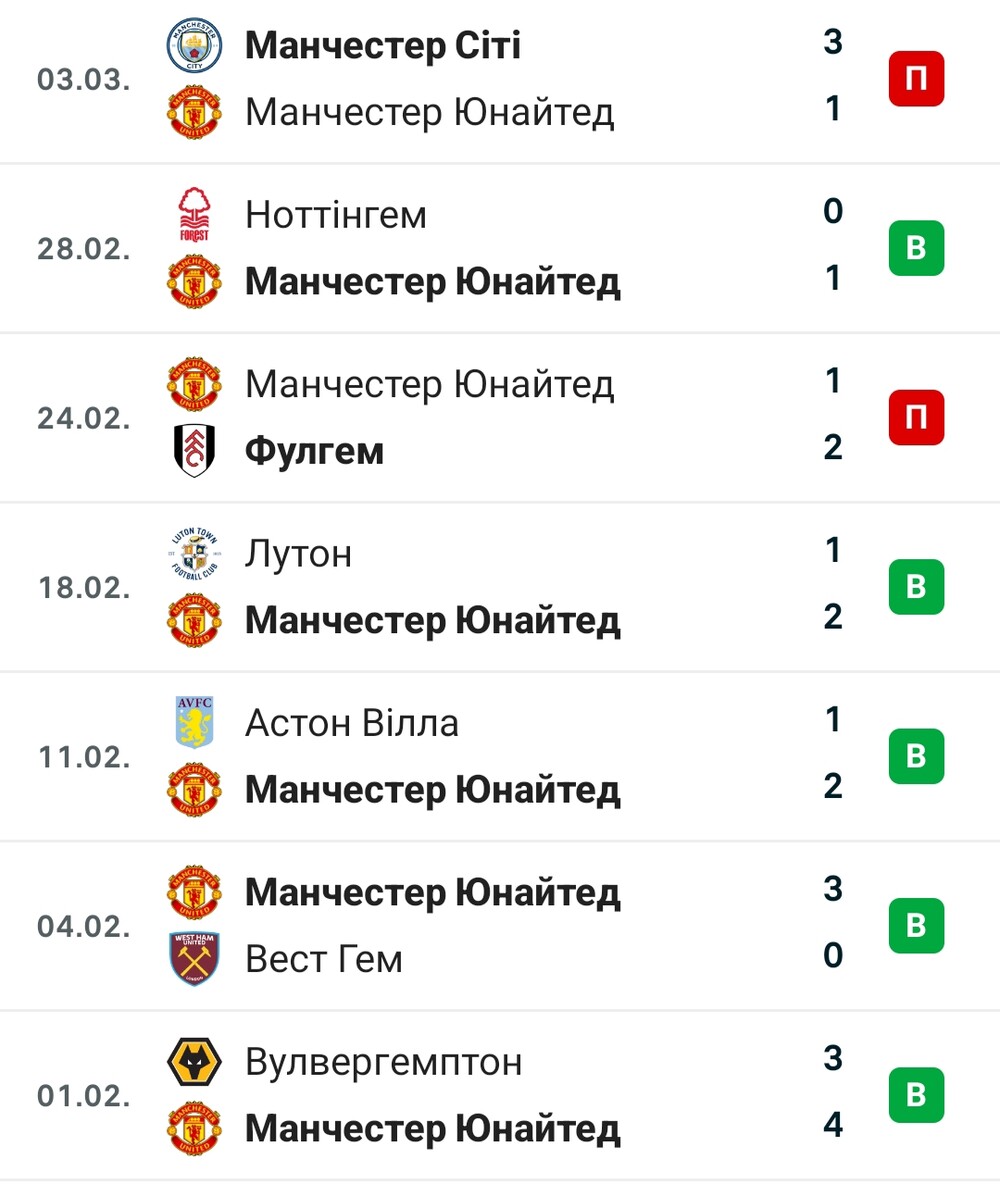The image size is (1000, 1184).
Task: Click the Wolverhampton wolf logo
Action: [x=194, y=1062]
